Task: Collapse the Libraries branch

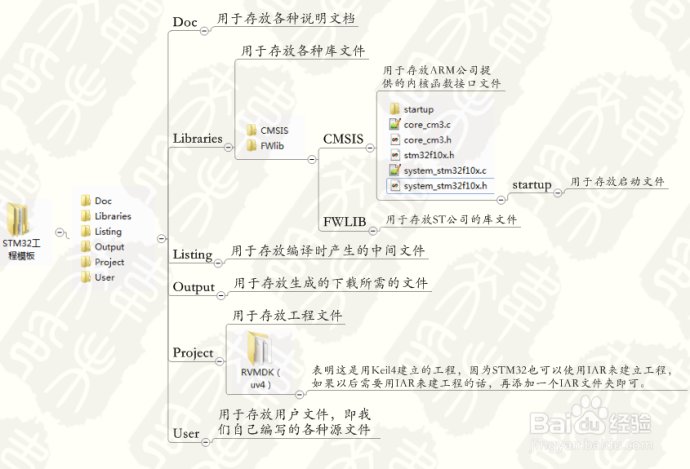Action: (x=228, y=148)
